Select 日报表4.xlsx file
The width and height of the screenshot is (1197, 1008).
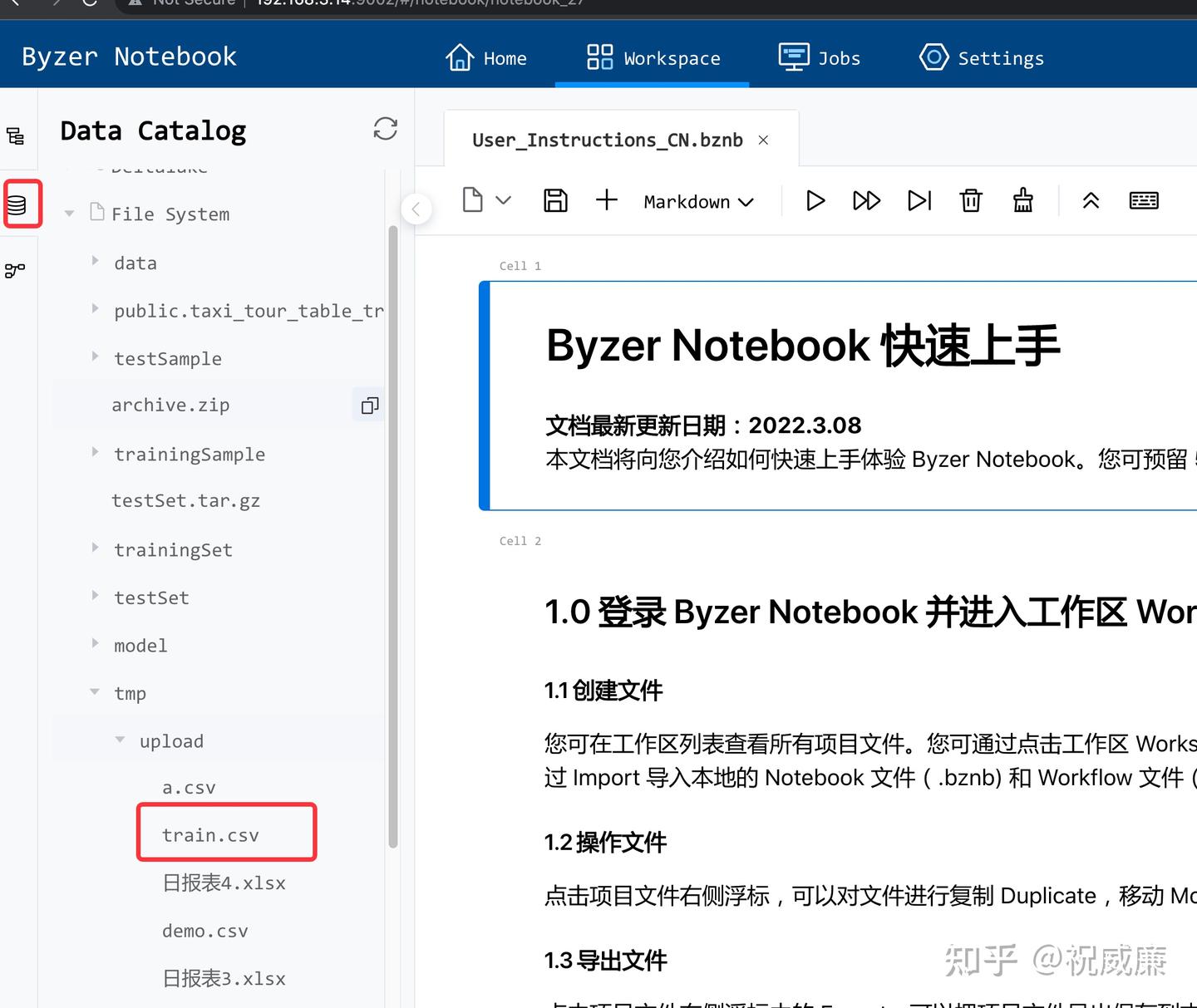tap(224, 883)
